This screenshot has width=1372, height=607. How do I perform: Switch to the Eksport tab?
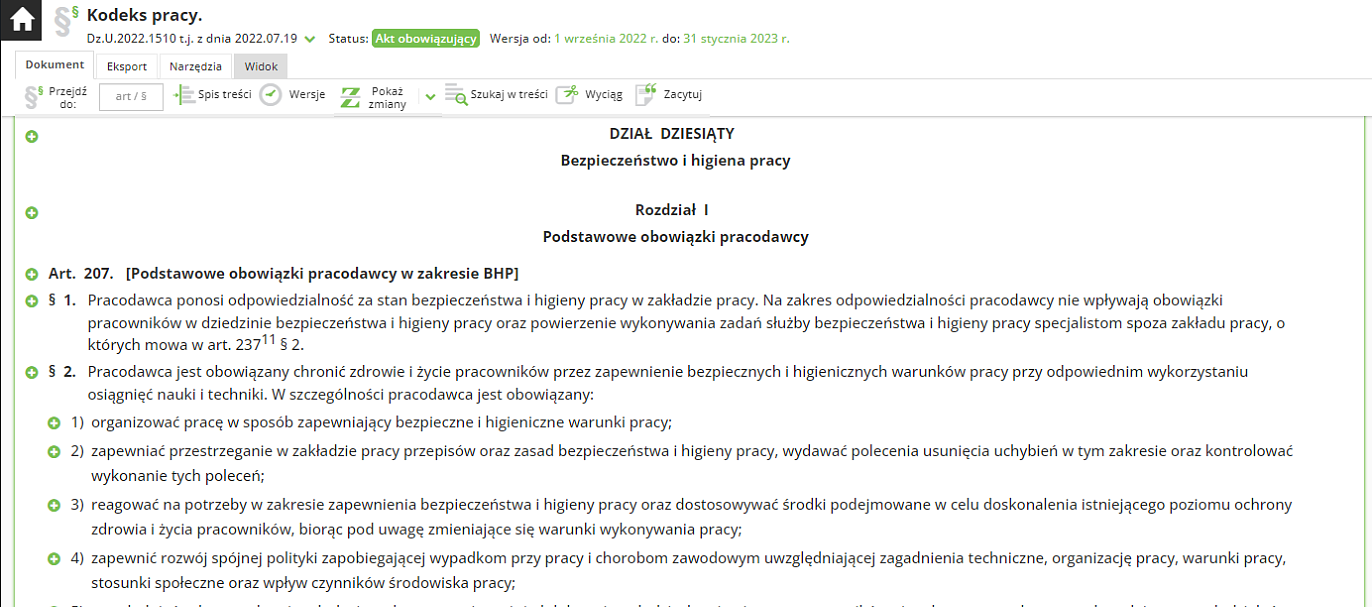pyautogui.click(x=127, y=66)
